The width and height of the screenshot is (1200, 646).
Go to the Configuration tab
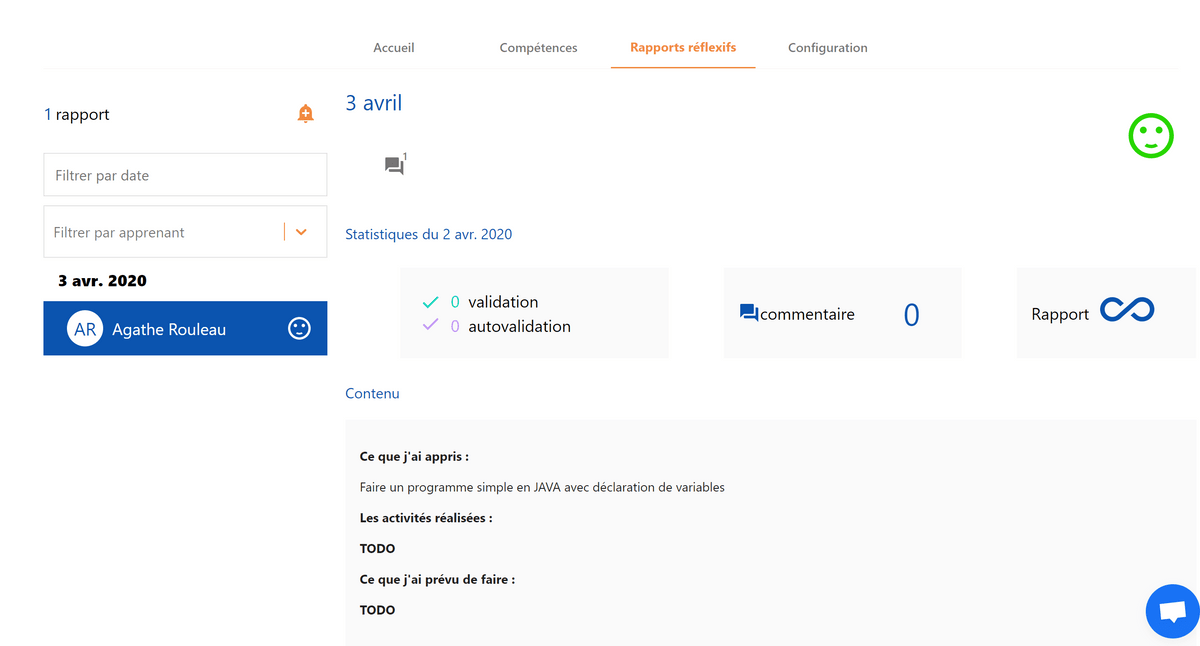click(x=827, y=47)
